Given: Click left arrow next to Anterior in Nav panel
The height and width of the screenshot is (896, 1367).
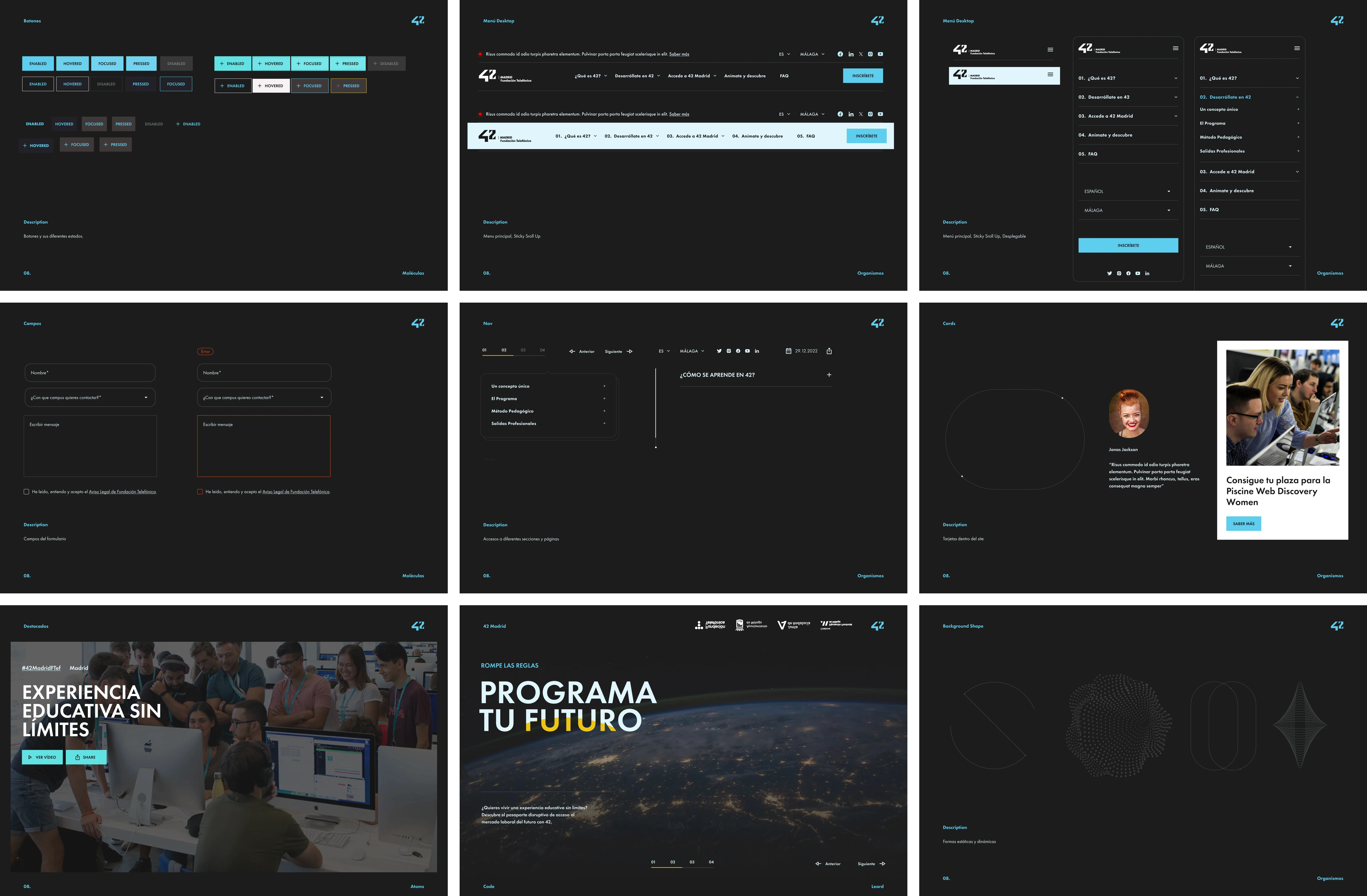Looking at the screenshot, I should [572, 352].
